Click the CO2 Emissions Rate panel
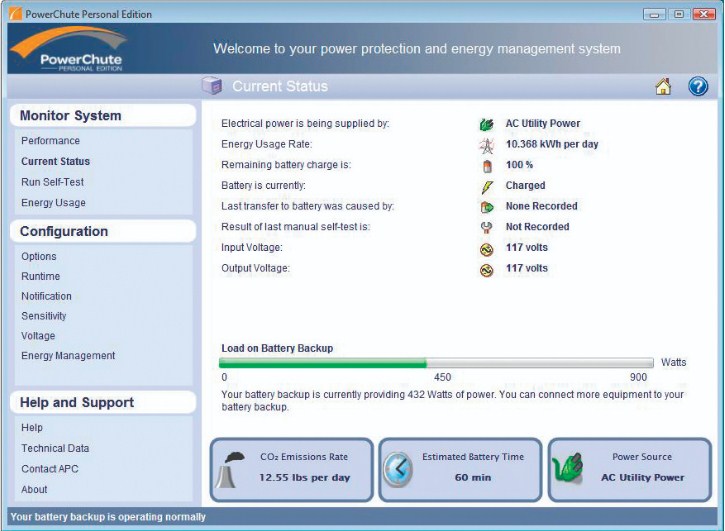 coord(292,470)
